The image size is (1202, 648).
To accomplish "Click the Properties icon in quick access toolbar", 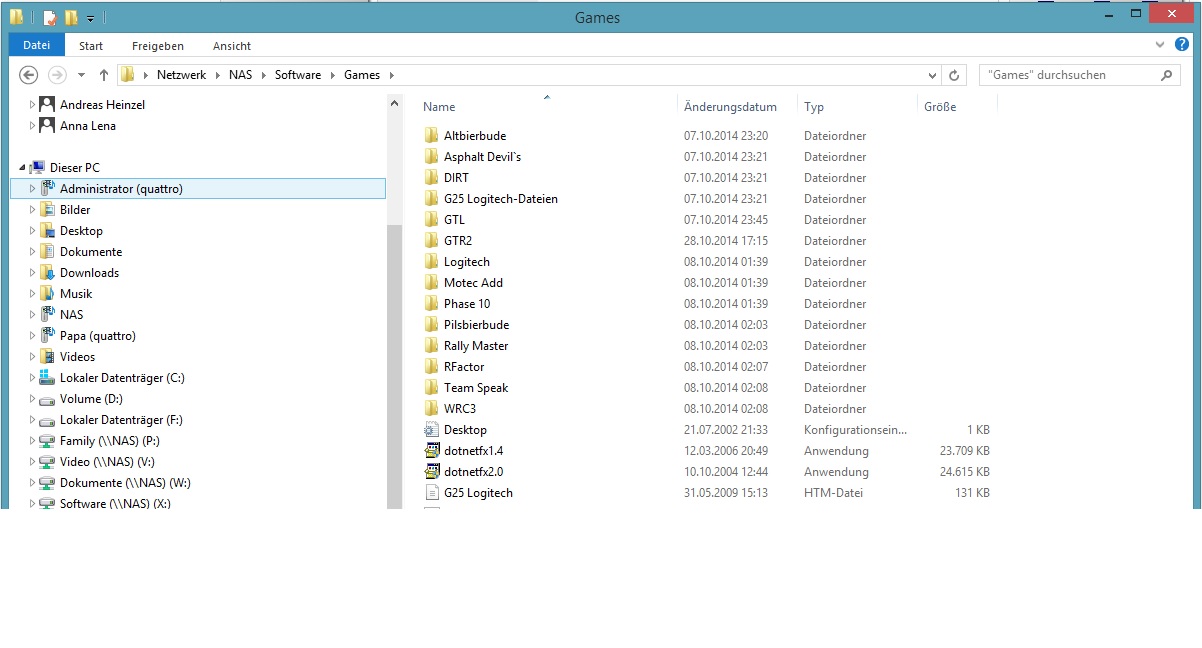I will point(49,17).
